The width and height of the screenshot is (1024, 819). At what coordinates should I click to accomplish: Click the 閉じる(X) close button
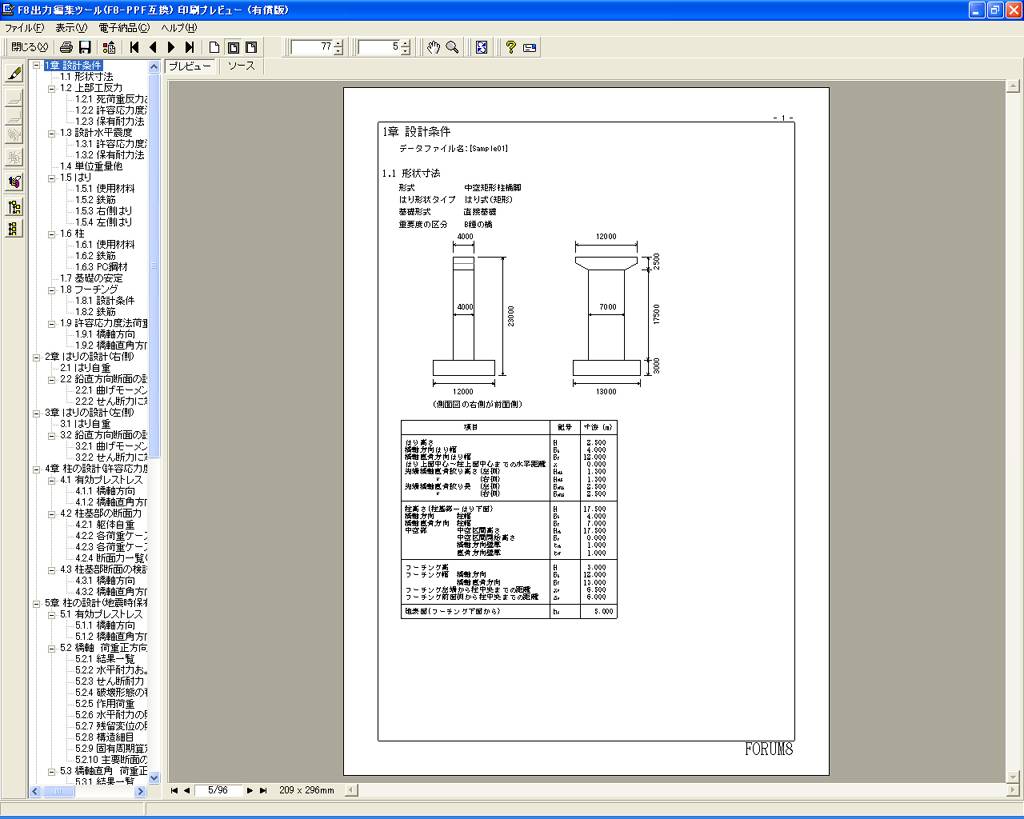coord(28,47)
